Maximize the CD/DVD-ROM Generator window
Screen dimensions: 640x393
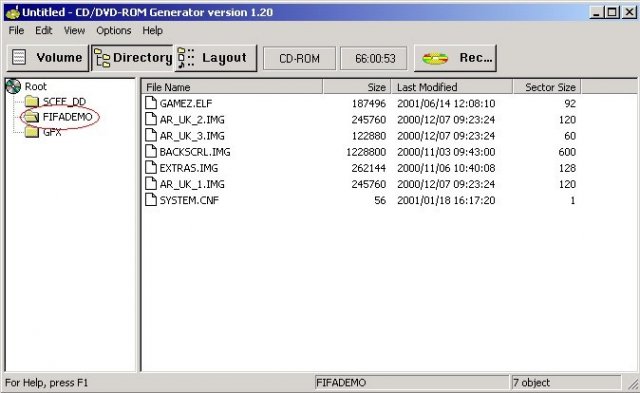pos(611,12)
